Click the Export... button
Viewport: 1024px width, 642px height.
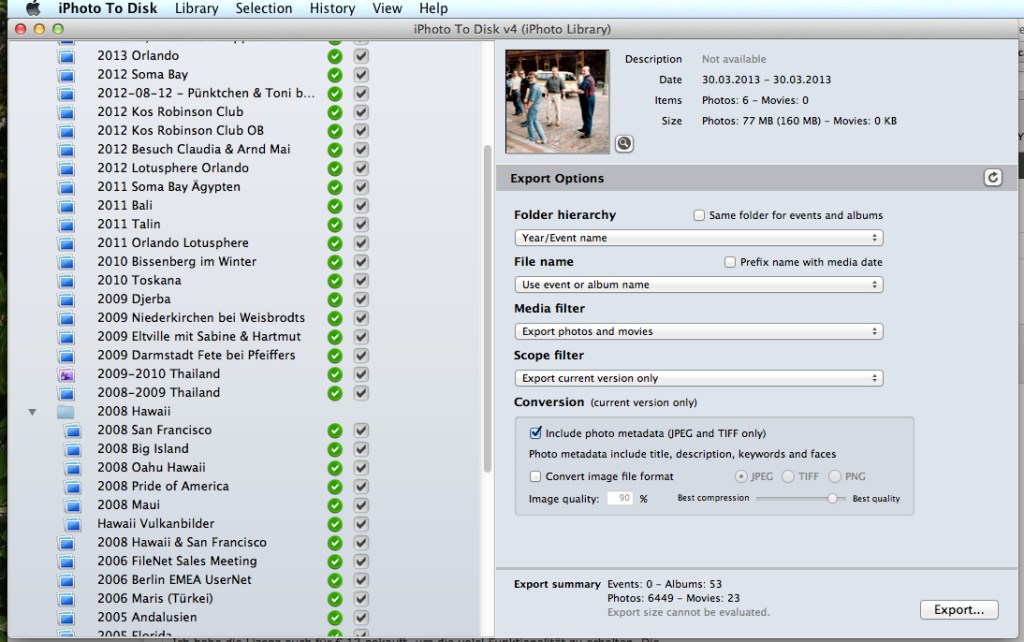click(x=958, y=609)
